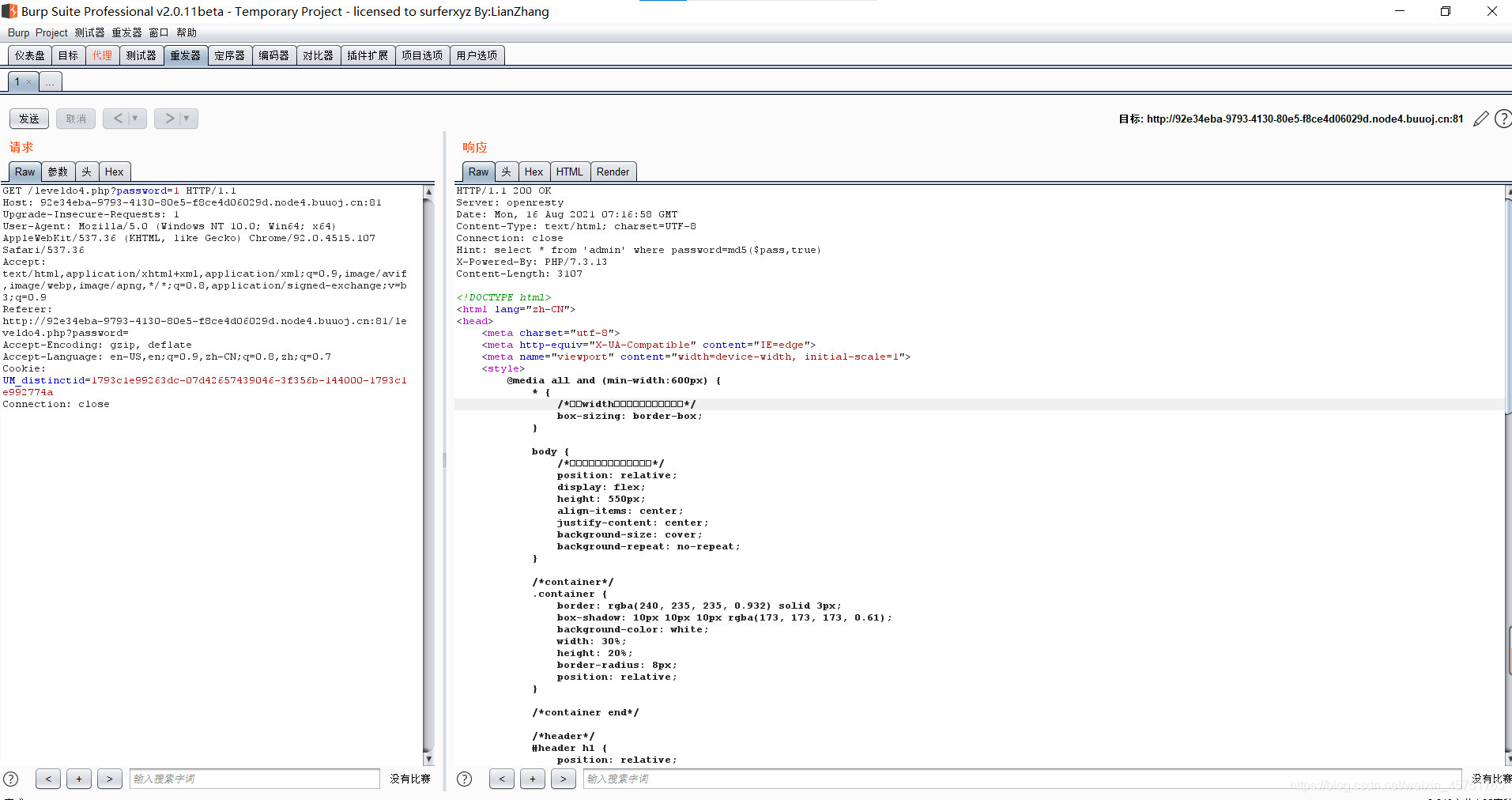Open the Project menu
This screenshot has width=1512, height=800.
point(51,32)
